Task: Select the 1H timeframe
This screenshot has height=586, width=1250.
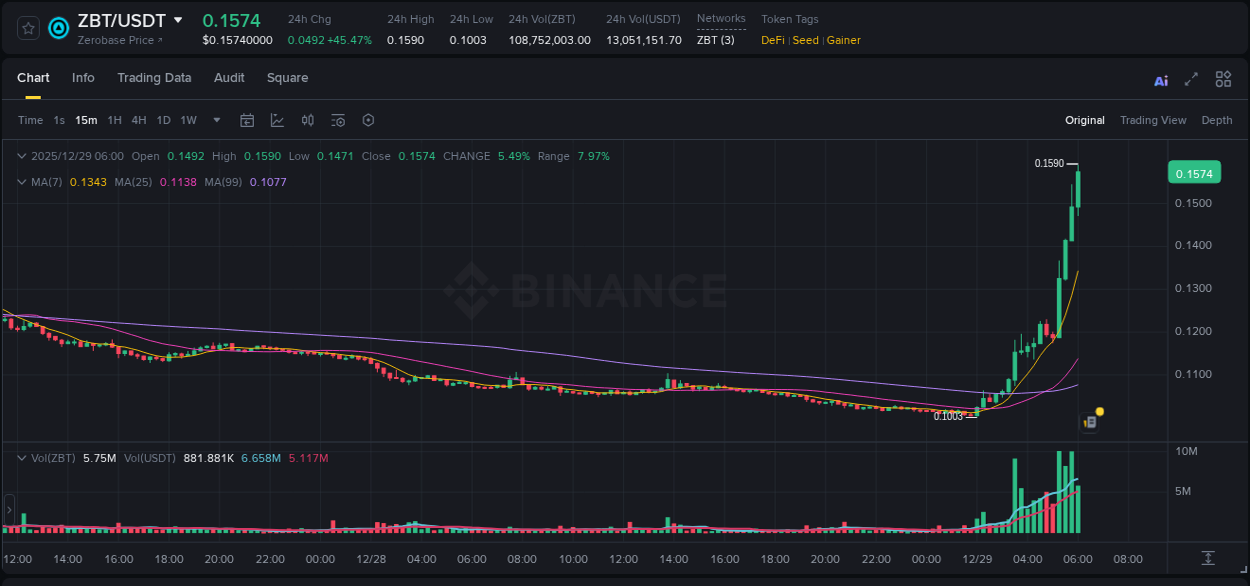Action: pos(115,120)
